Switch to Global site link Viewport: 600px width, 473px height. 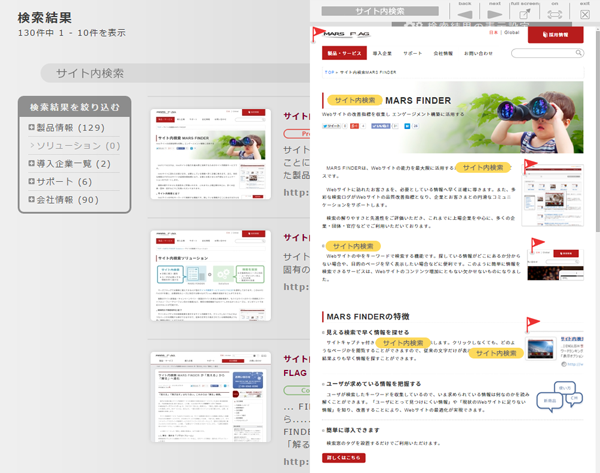[512, 33]
